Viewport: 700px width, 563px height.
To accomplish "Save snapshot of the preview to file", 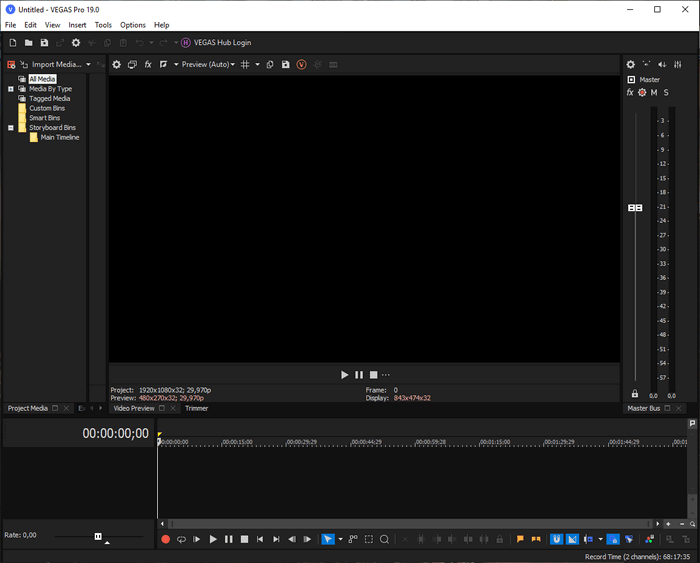I will pos(286,64).
